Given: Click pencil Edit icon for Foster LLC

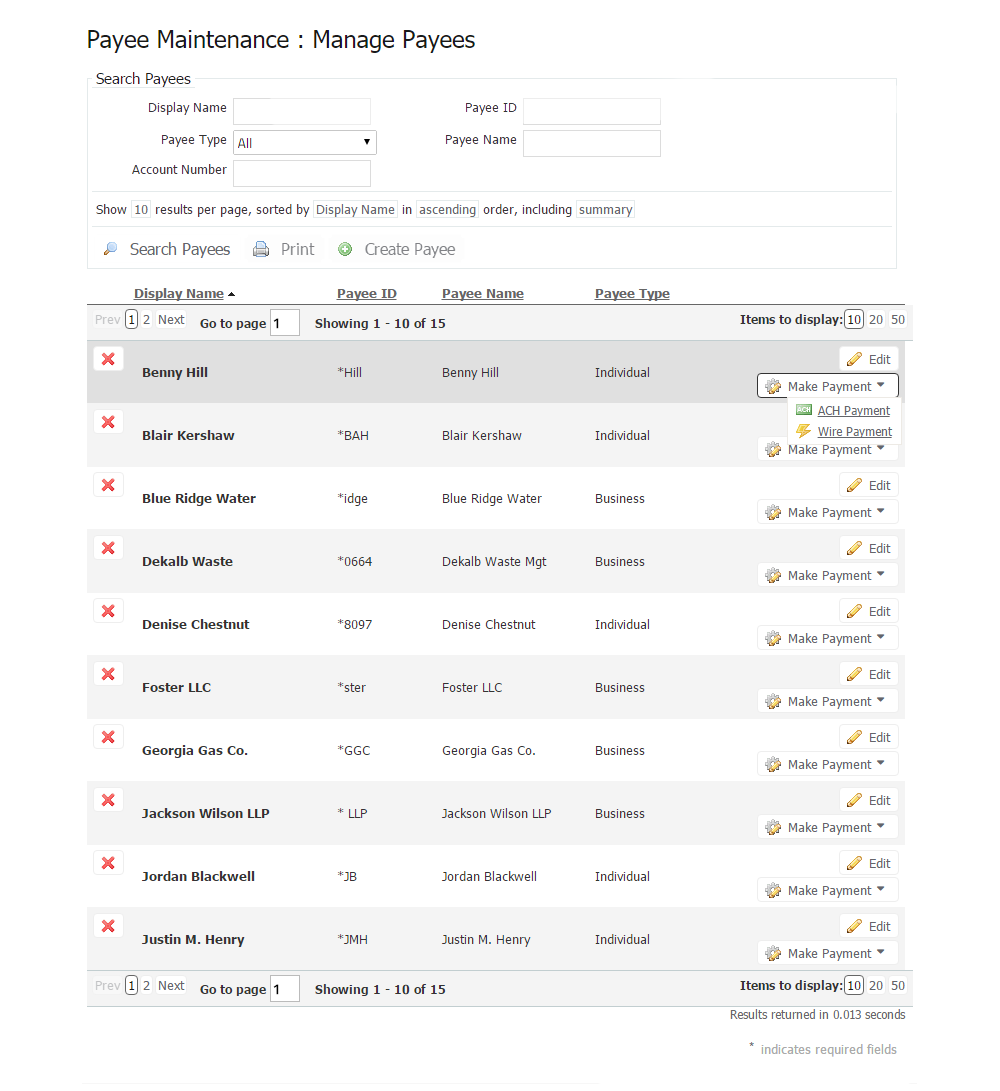Looking at the screenshot, I should (854, 674).
